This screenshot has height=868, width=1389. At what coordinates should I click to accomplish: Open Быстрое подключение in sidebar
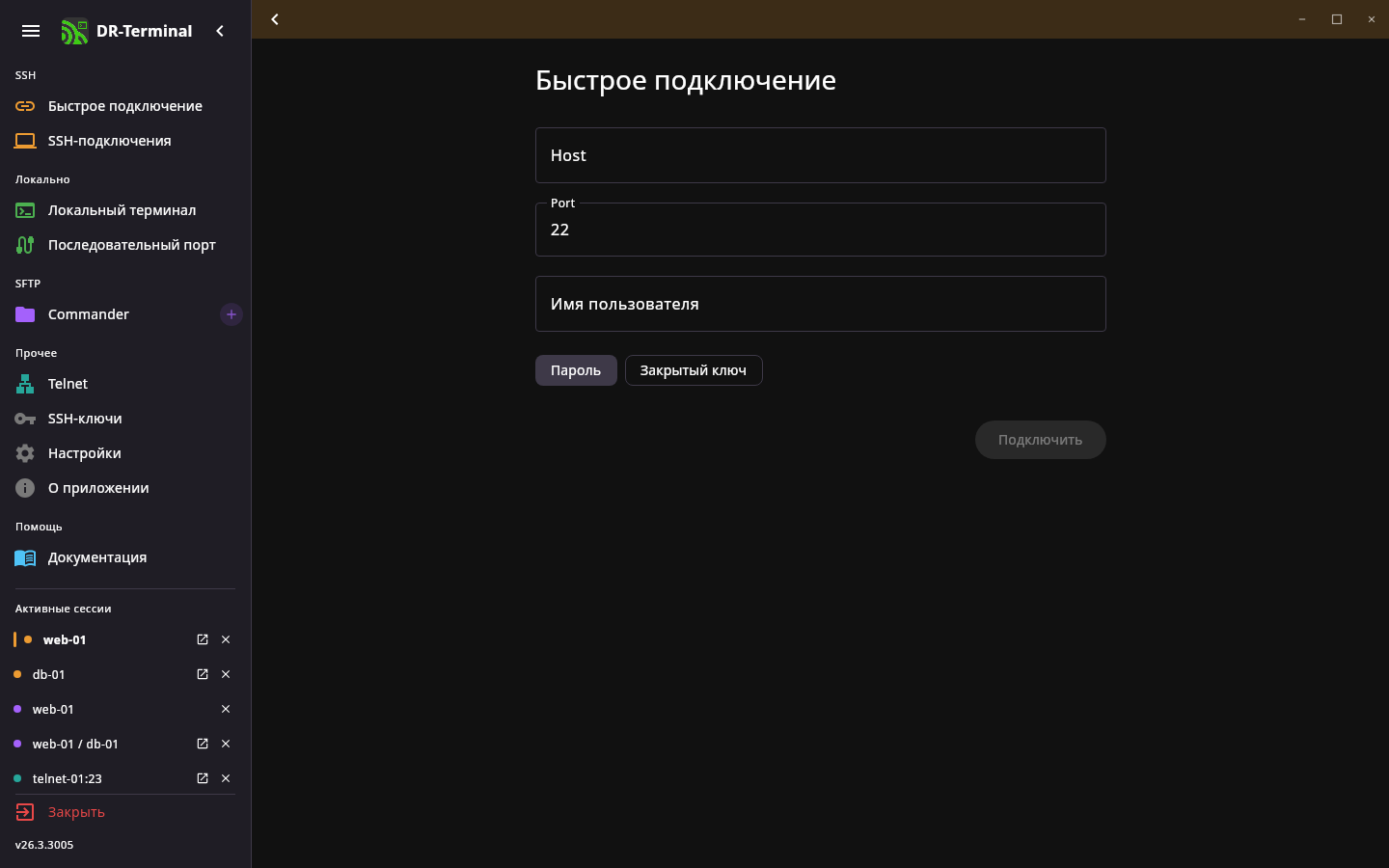point(125,106)
